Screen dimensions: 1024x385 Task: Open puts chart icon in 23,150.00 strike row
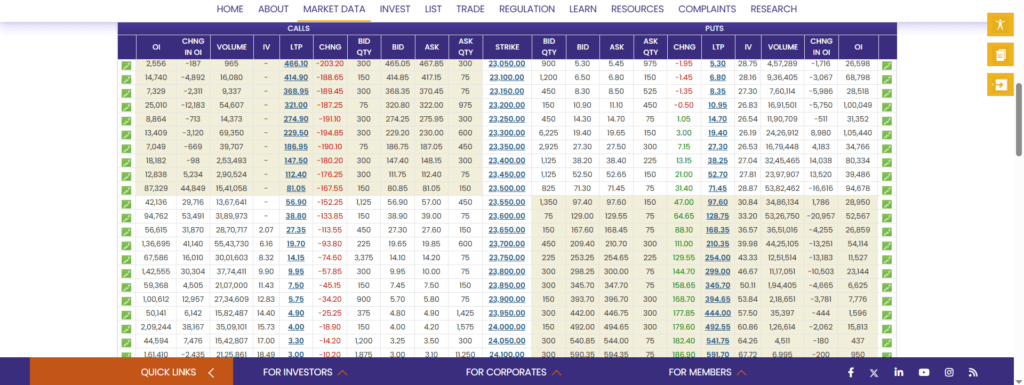(887, 93)
